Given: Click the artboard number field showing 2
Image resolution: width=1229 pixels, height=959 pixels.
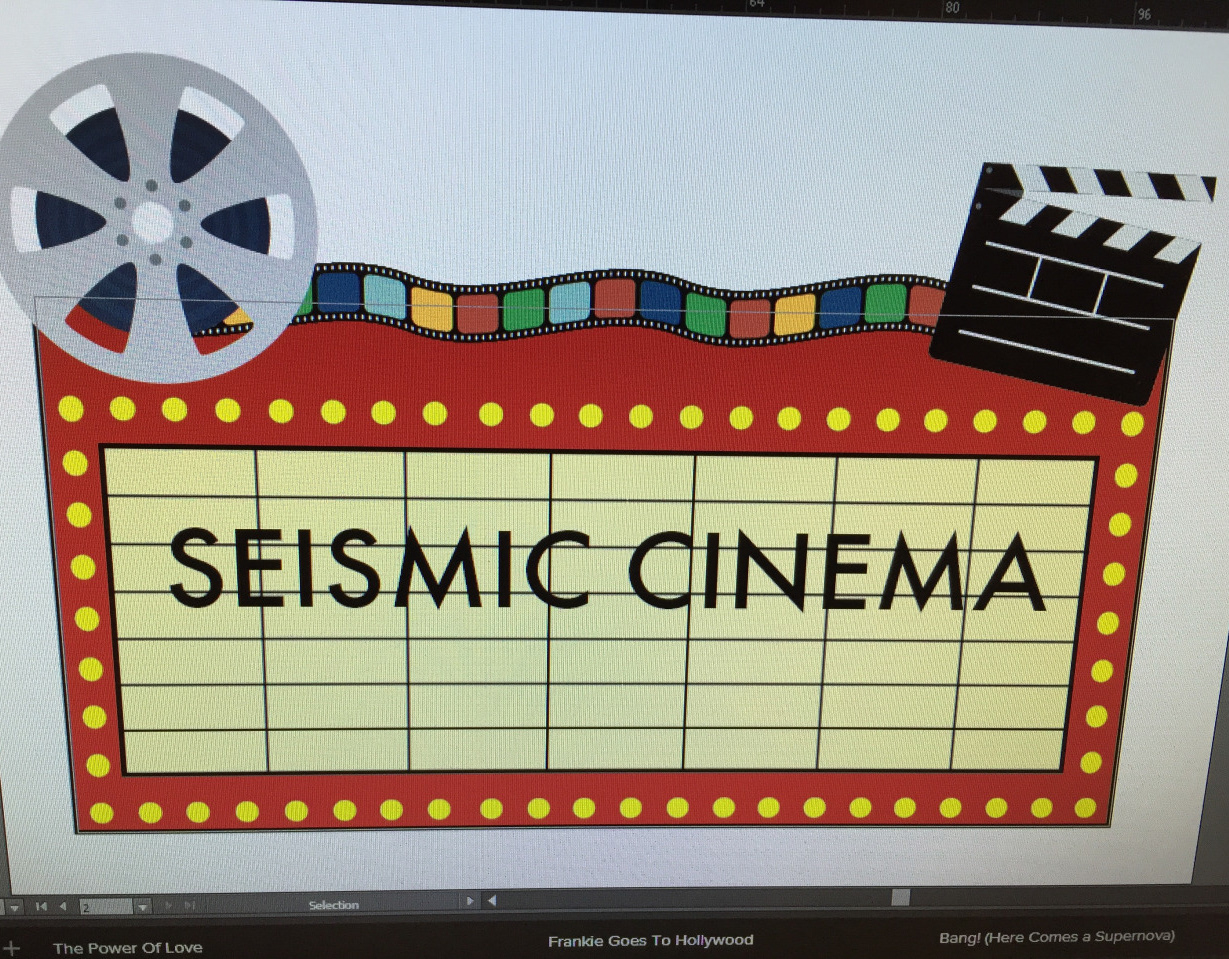Looking at the screenshot, I should 105,907.
